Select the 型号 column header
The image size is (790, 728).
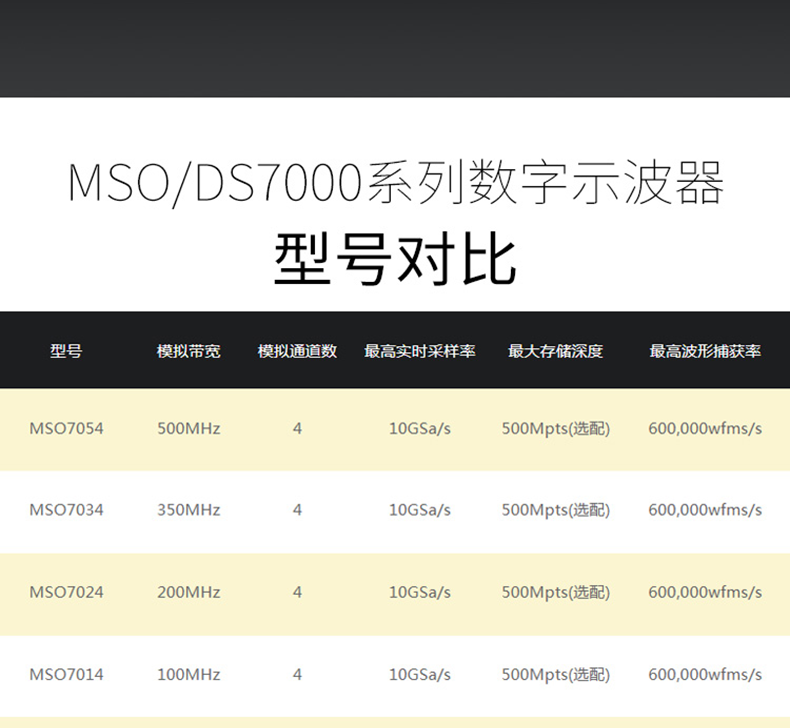(x=66, y=351)
